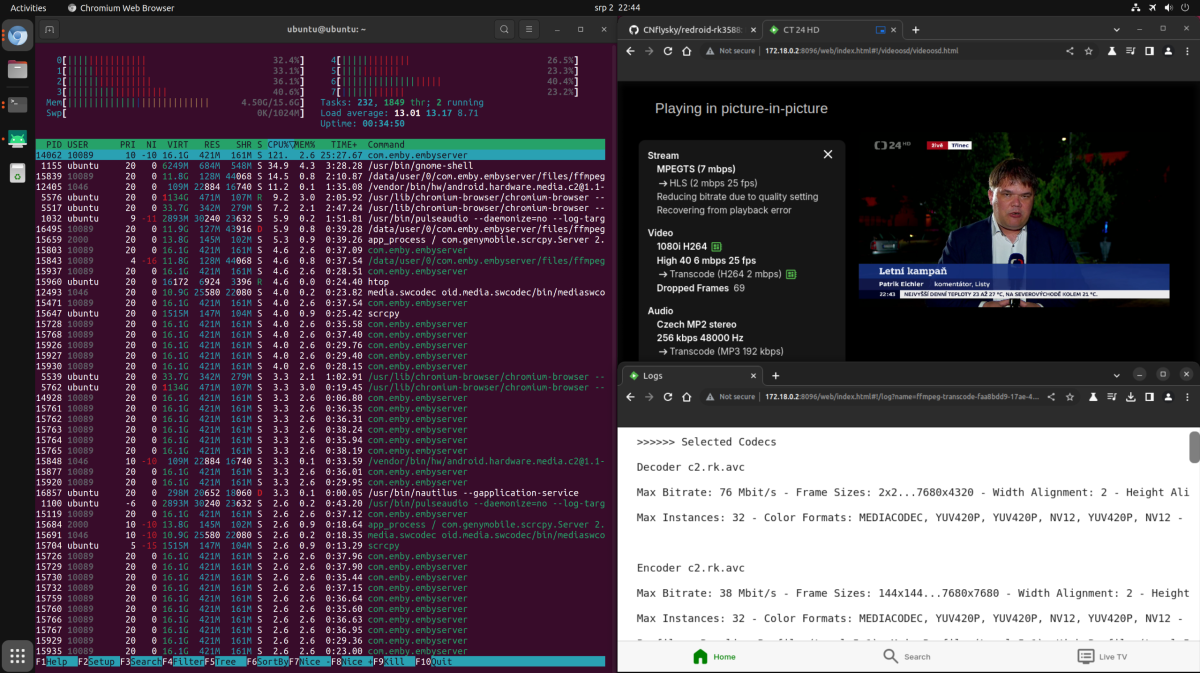The width and height of the screenshot is (1200, 673).
Task: Bookmark the videoosd page with star icon
Action: click(1090, 51)
